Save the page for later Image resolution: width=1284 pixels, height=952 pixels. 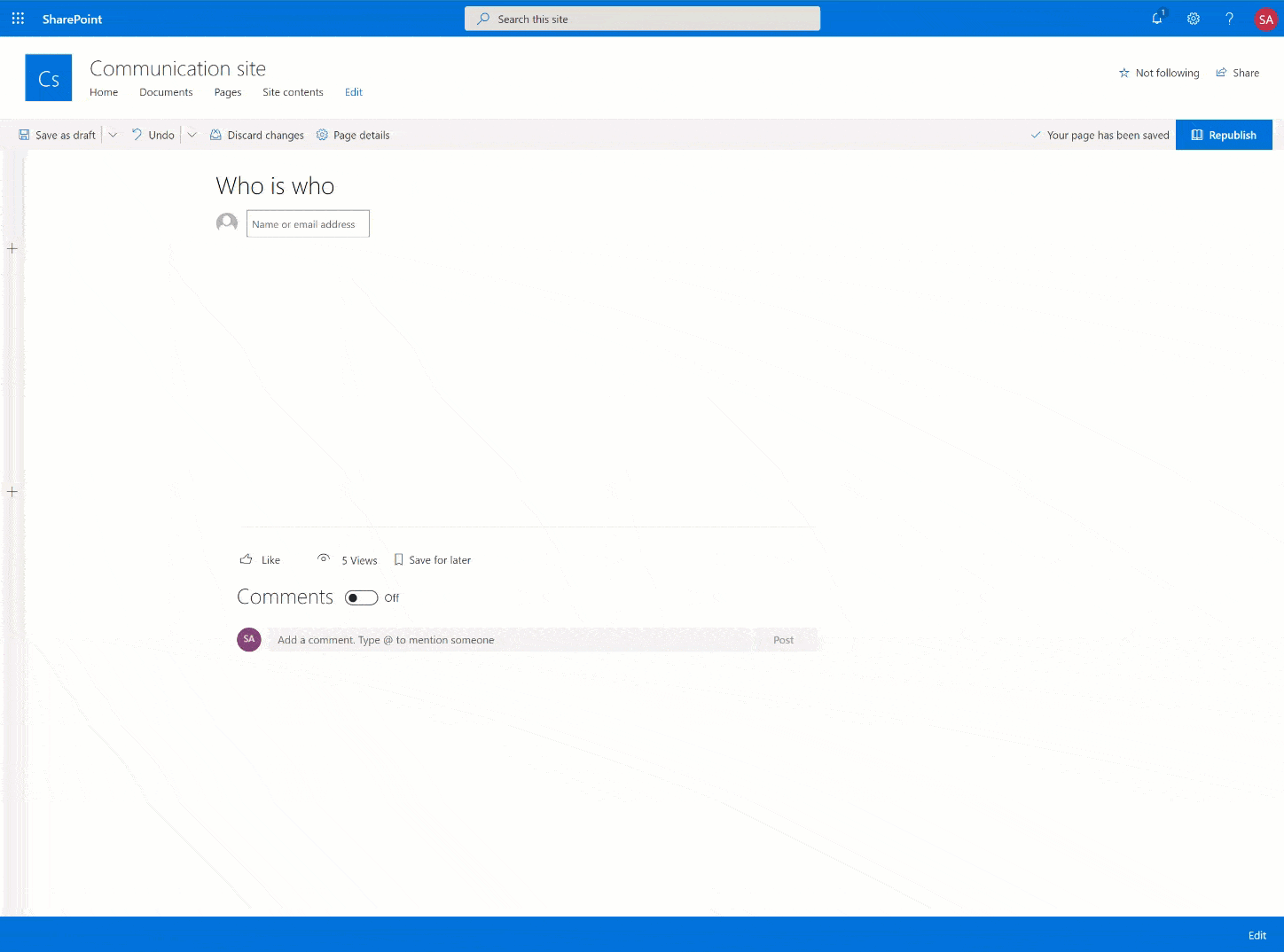(433, 559)
